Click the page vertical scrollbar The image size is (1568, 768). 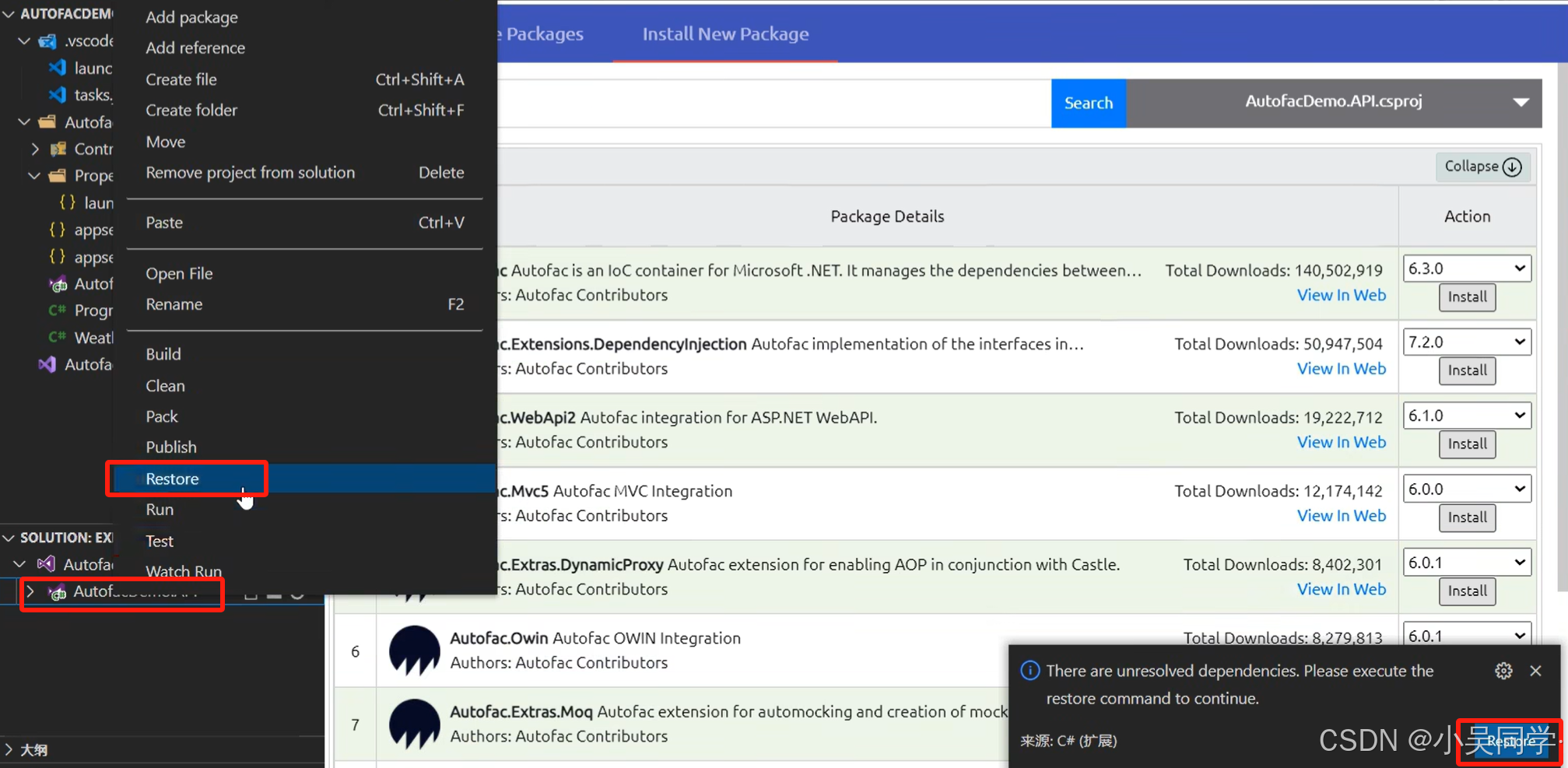coord(1562,327)
